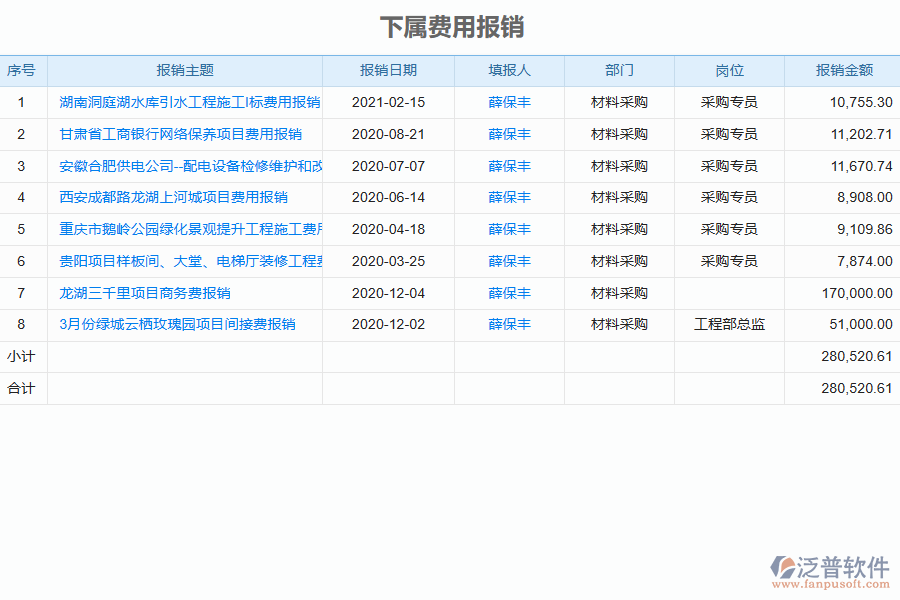Click the 填报人 column header
The width and height of the screenshot is (900, 600).
(509, 70)
